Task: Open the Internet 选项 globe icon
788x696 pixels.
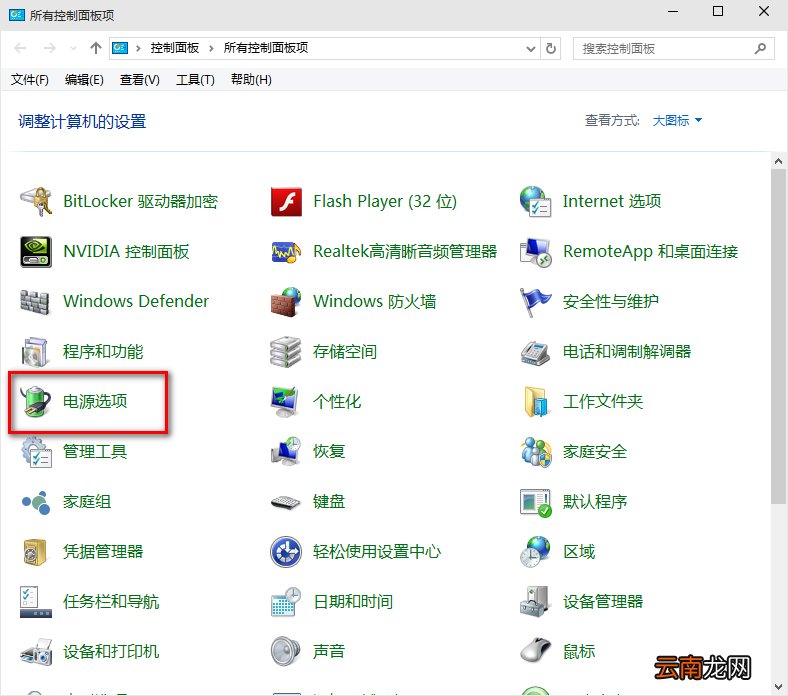Action: click(x=536, y=202)
